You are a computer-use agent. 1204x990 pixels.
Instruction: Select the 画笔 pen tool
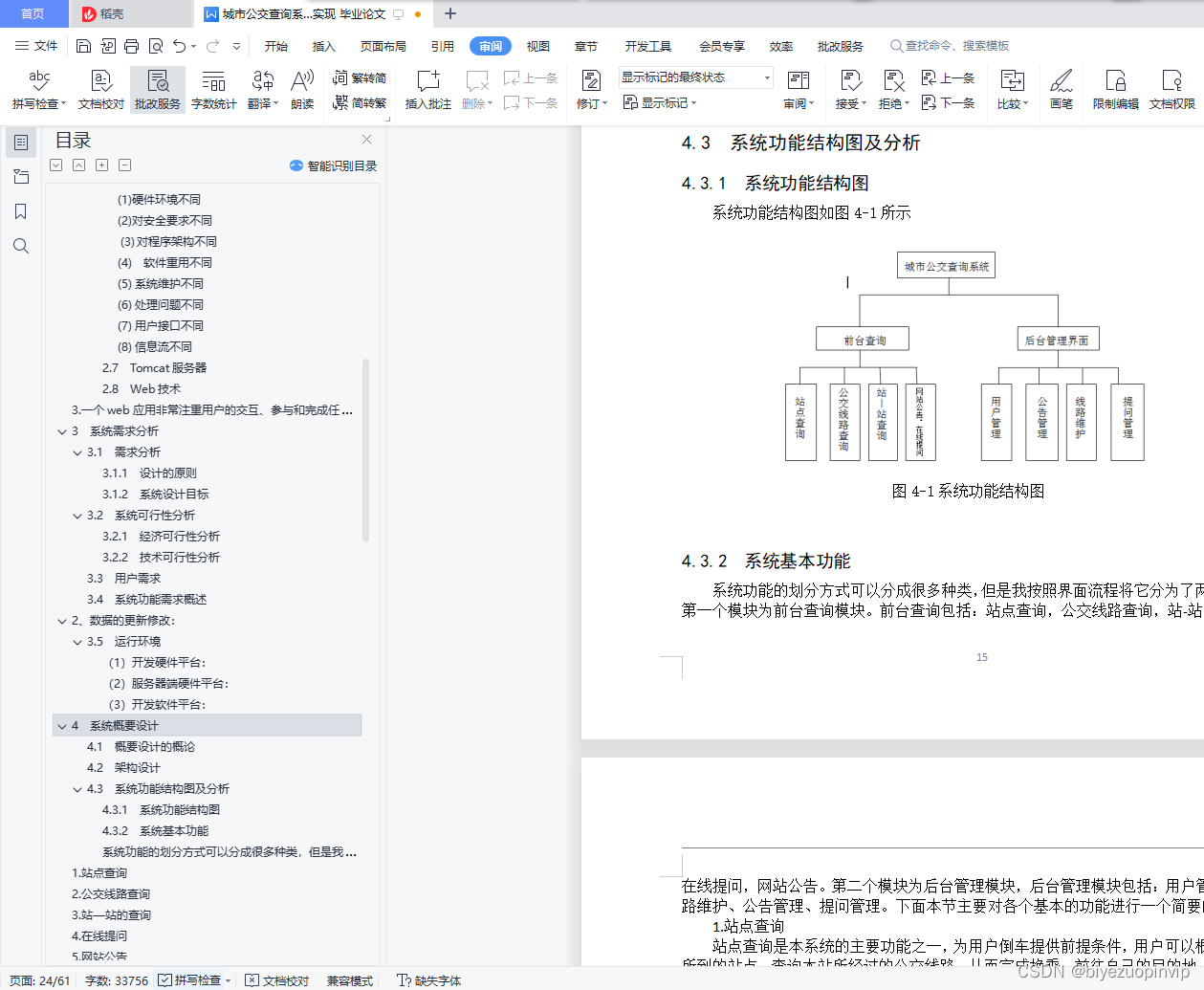[1062, 90]
